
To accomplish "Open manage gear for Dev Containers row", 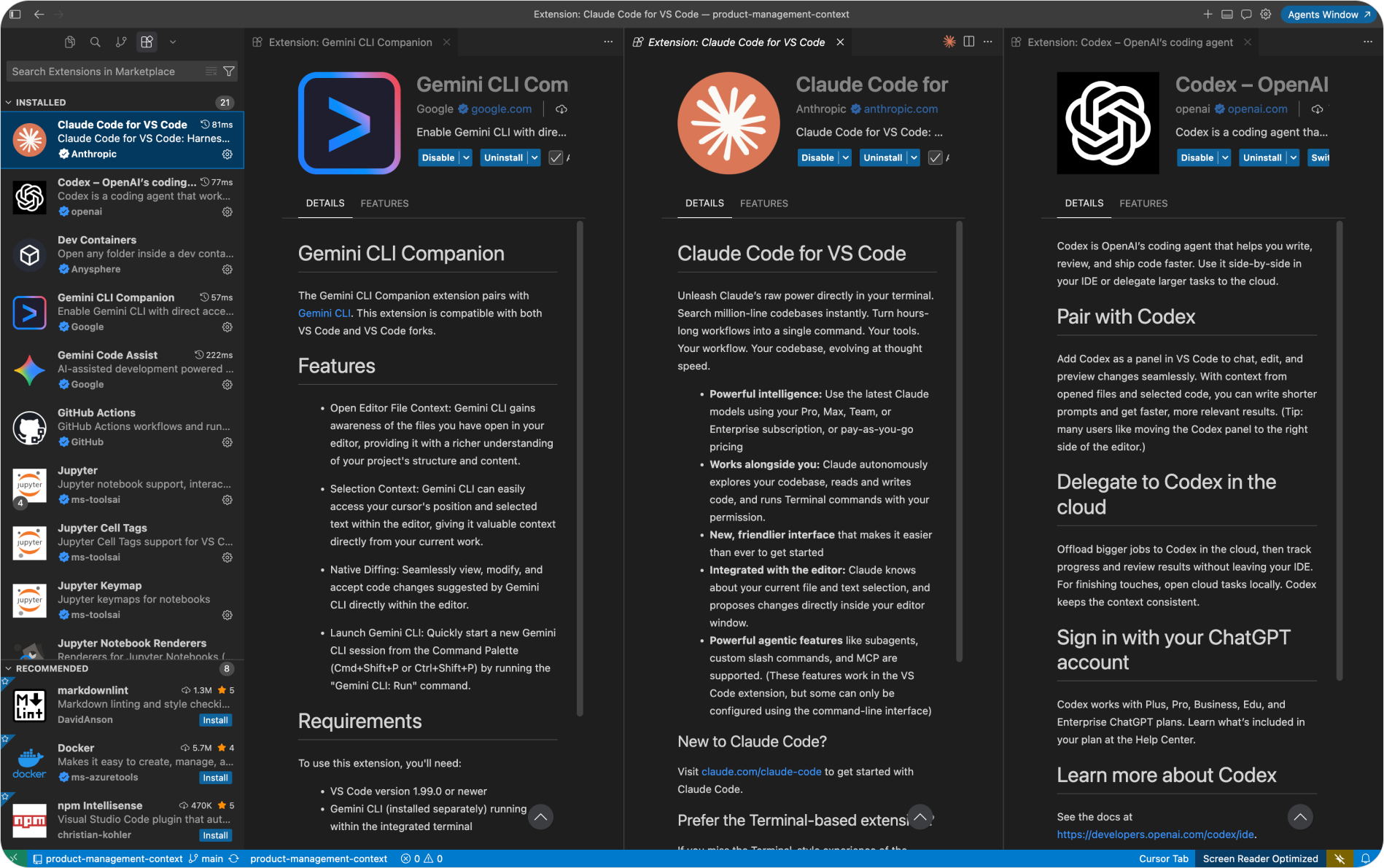I will [x=228, y=270].
